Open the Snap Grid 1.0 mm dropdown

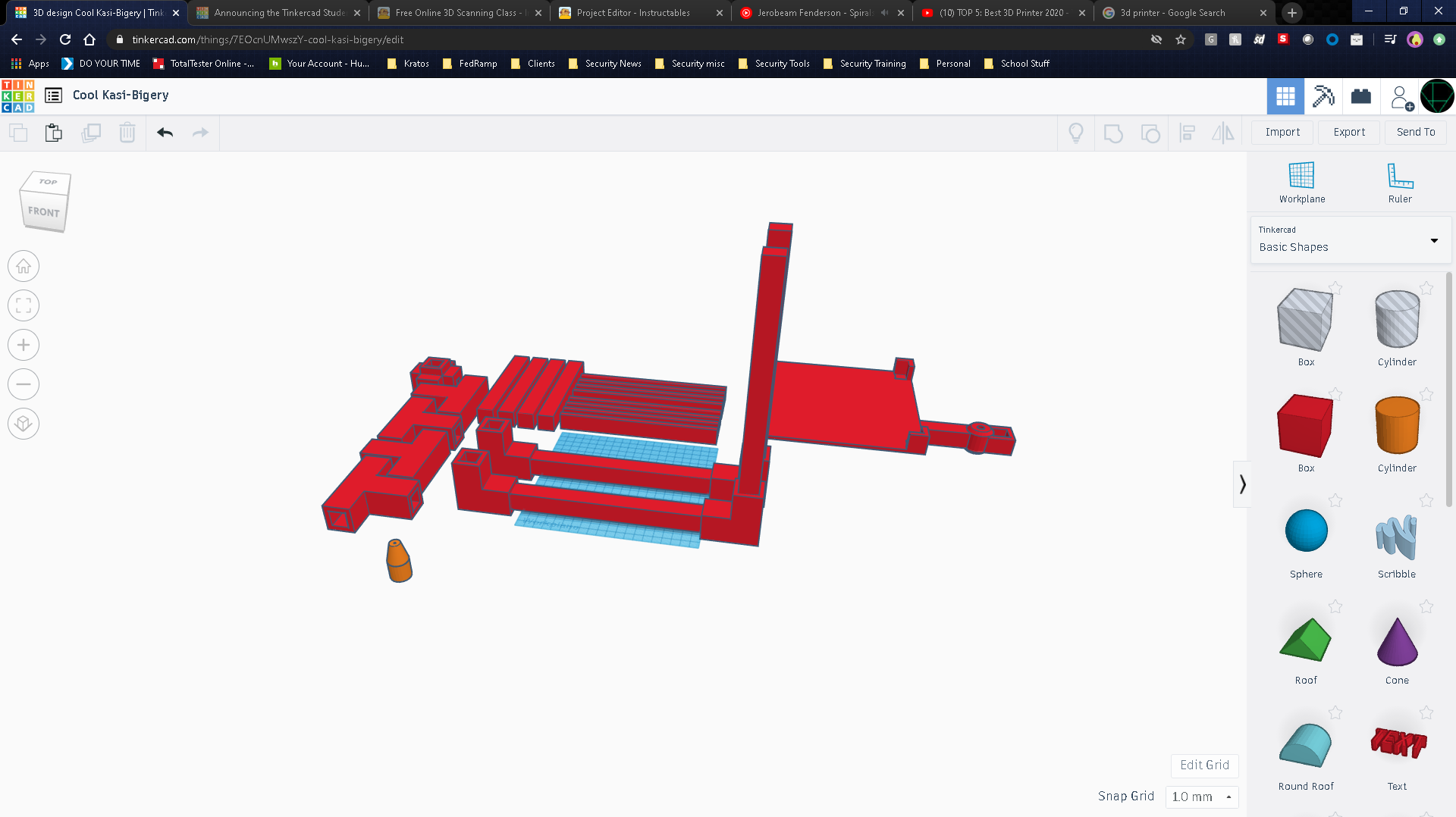point(1201,797)
